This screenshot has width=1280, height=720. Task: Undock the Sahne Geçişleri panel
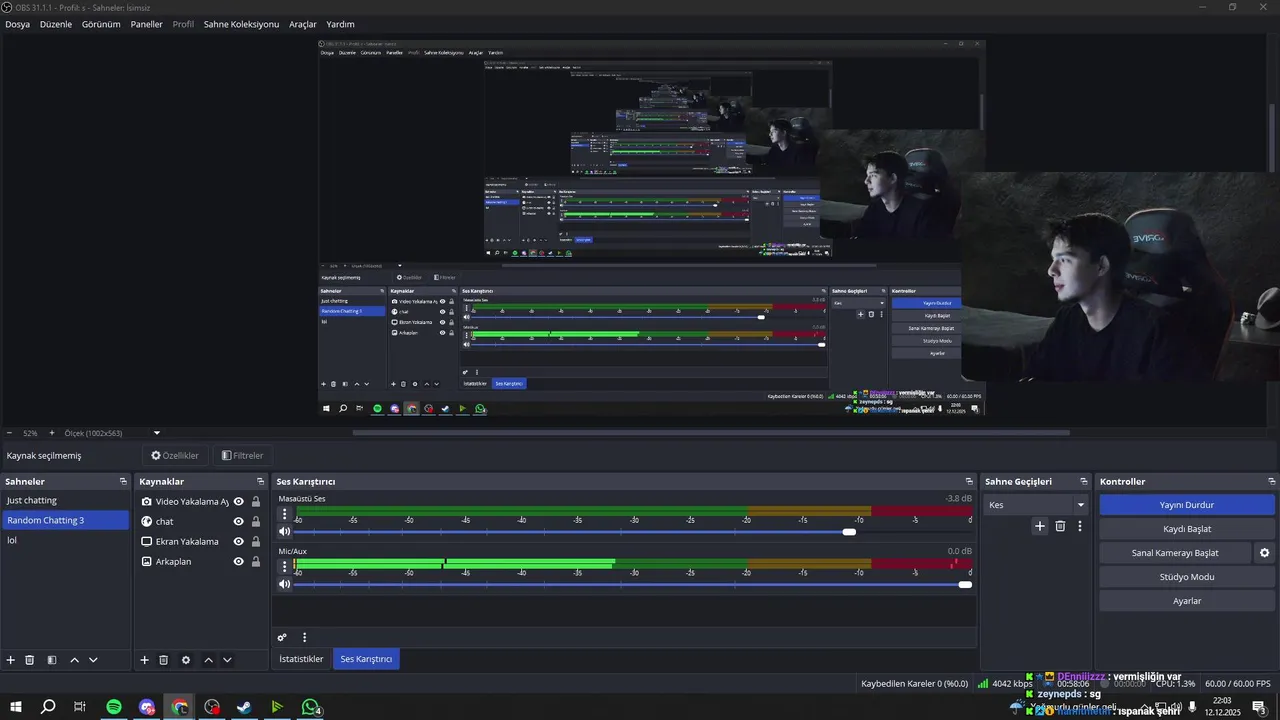point(1083,482)
